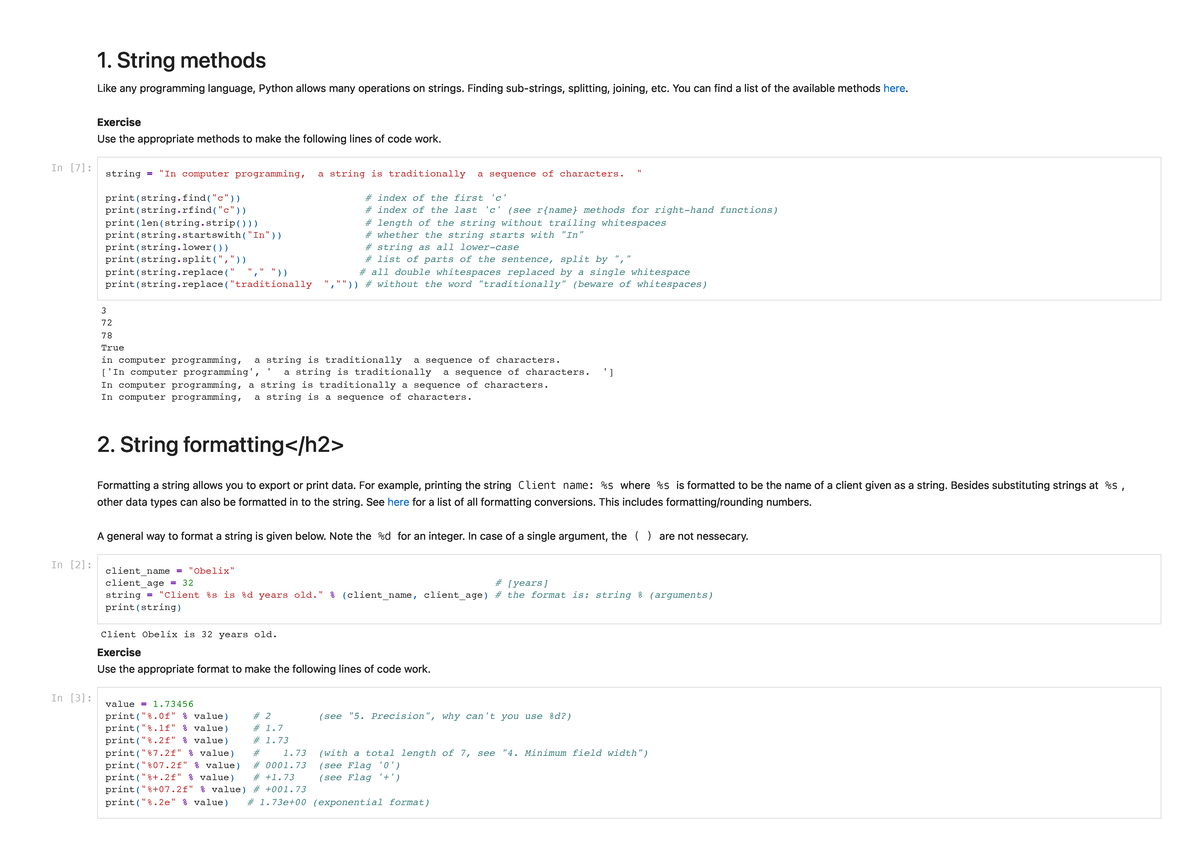Click the 'True' line in the output
The width and height of the screenshot is (1200, 848).
coord(113,348)
